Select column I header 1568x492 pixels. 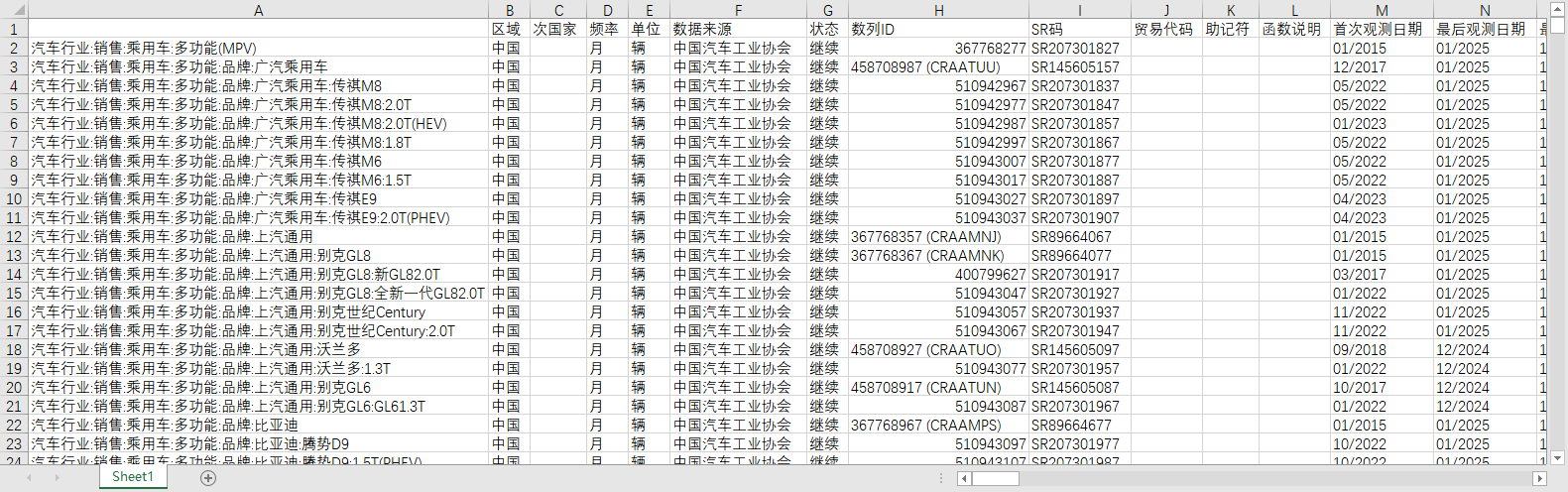pos(1079,10)
